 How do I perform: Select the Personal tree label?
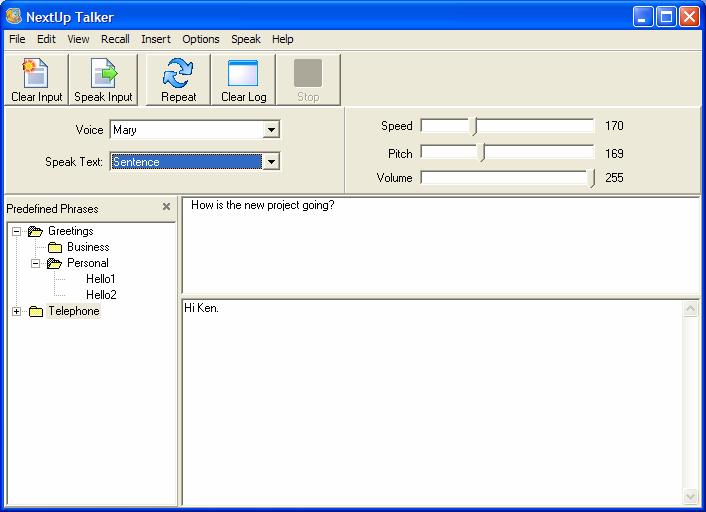click(x=87, y=263)
